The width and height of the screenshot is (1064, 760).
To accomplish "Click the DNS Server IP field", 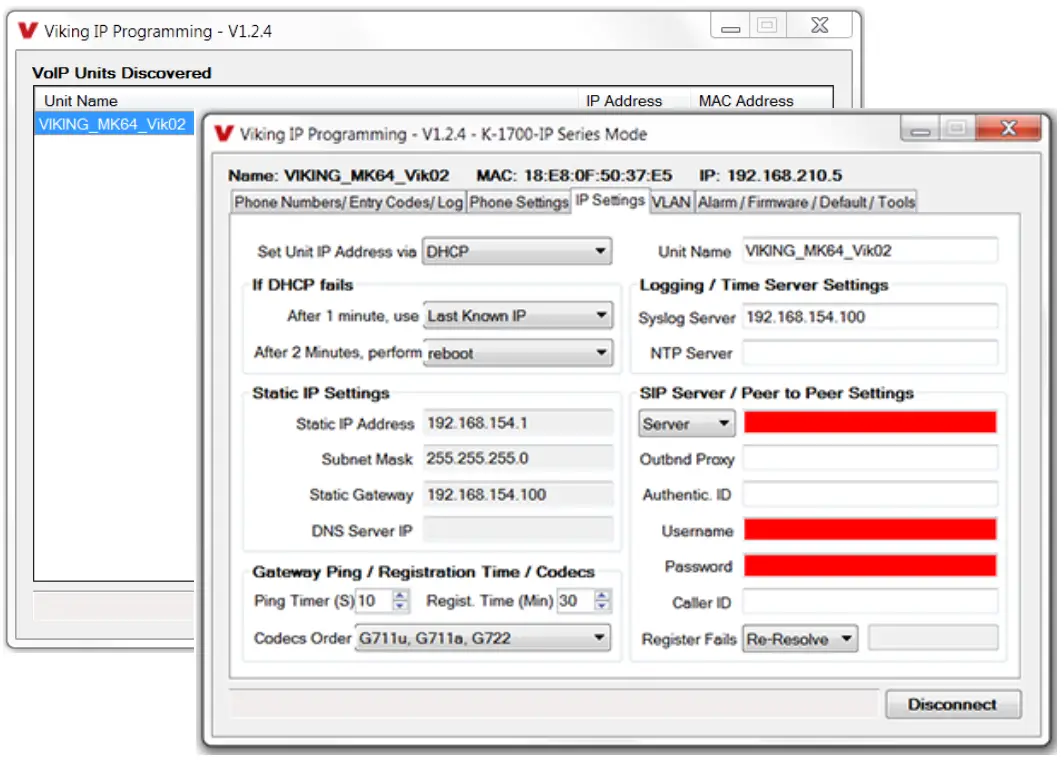I will (518, 530).
